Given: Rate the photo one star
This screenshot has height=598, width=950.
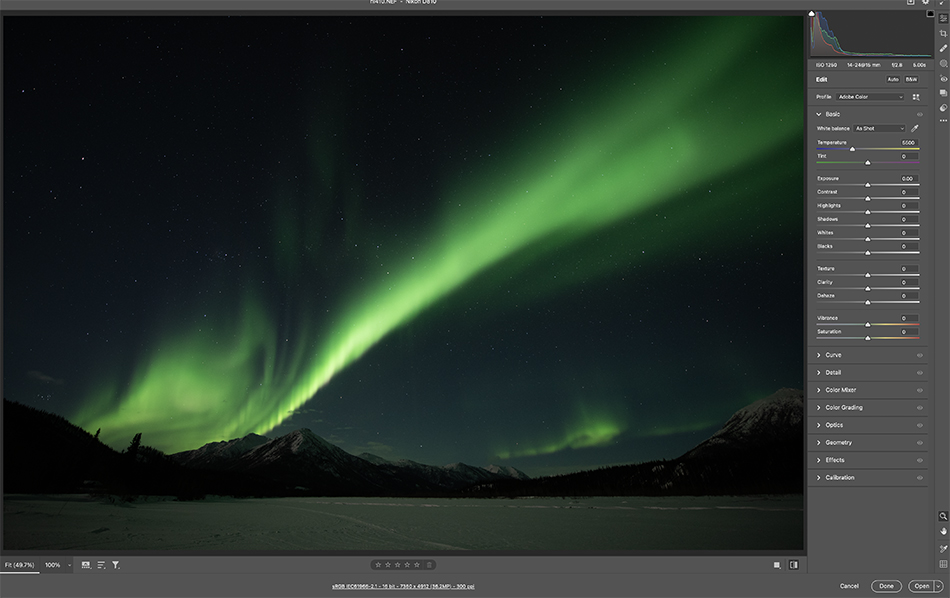Looking at the screenshot, I should pyautogui.click(x=378, y=565).
